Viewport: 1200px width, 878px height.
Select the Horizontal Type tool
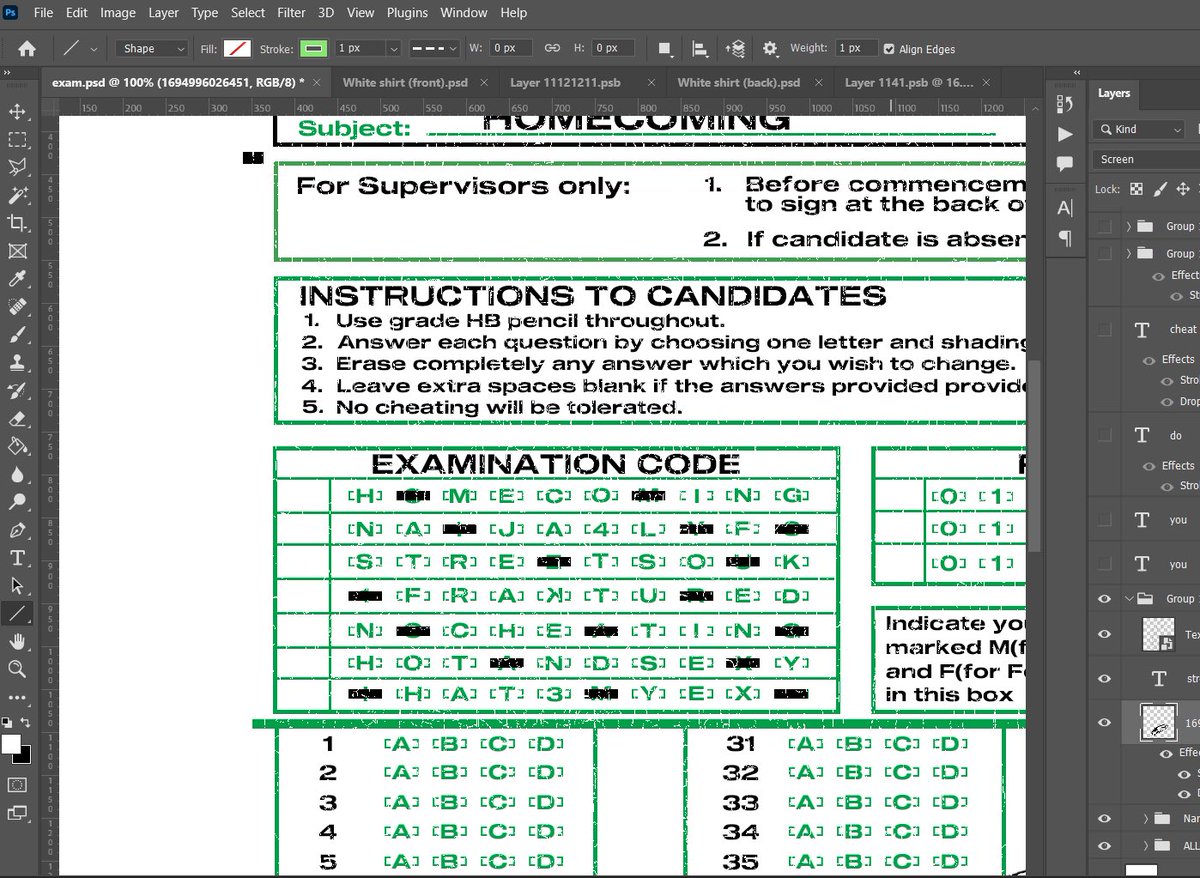pyautogui.click(x=17, y=558)
